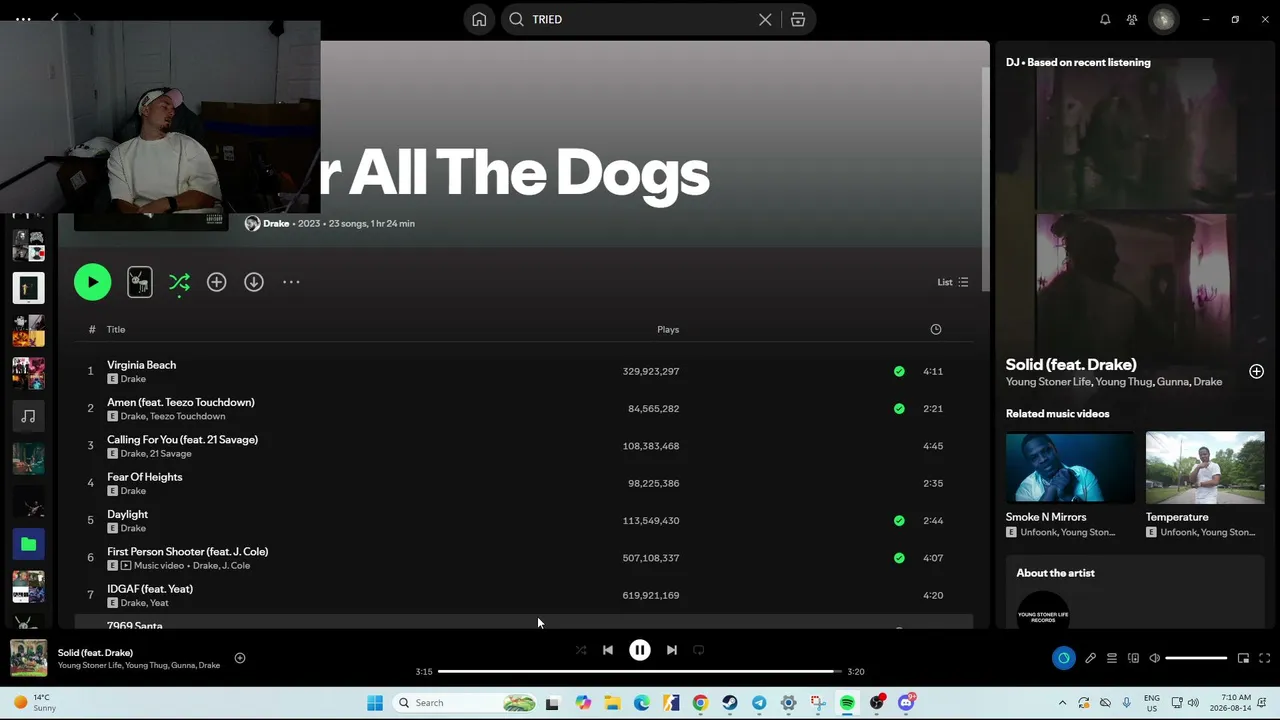The height and width of the screenshot is (720, 1280).
Task: Toggle repeat in player bar
Action: coord(699,650)
